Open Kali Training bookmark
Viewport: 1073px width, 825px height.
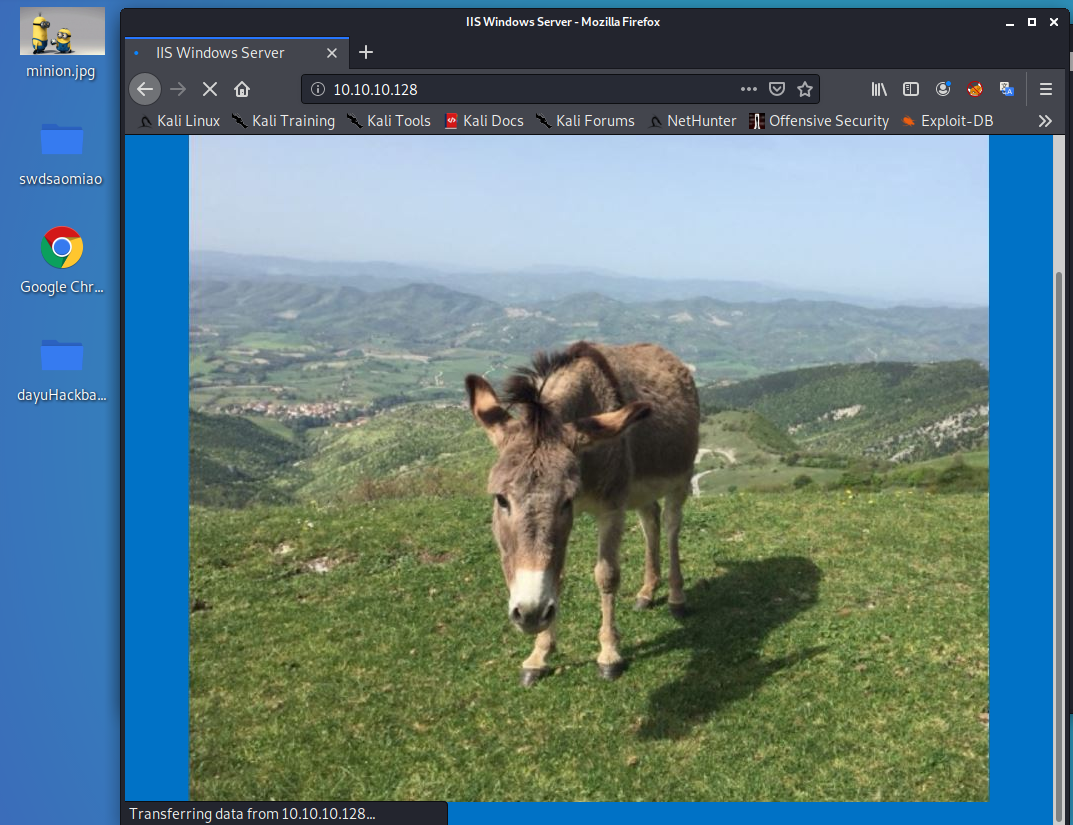[283, 121]
